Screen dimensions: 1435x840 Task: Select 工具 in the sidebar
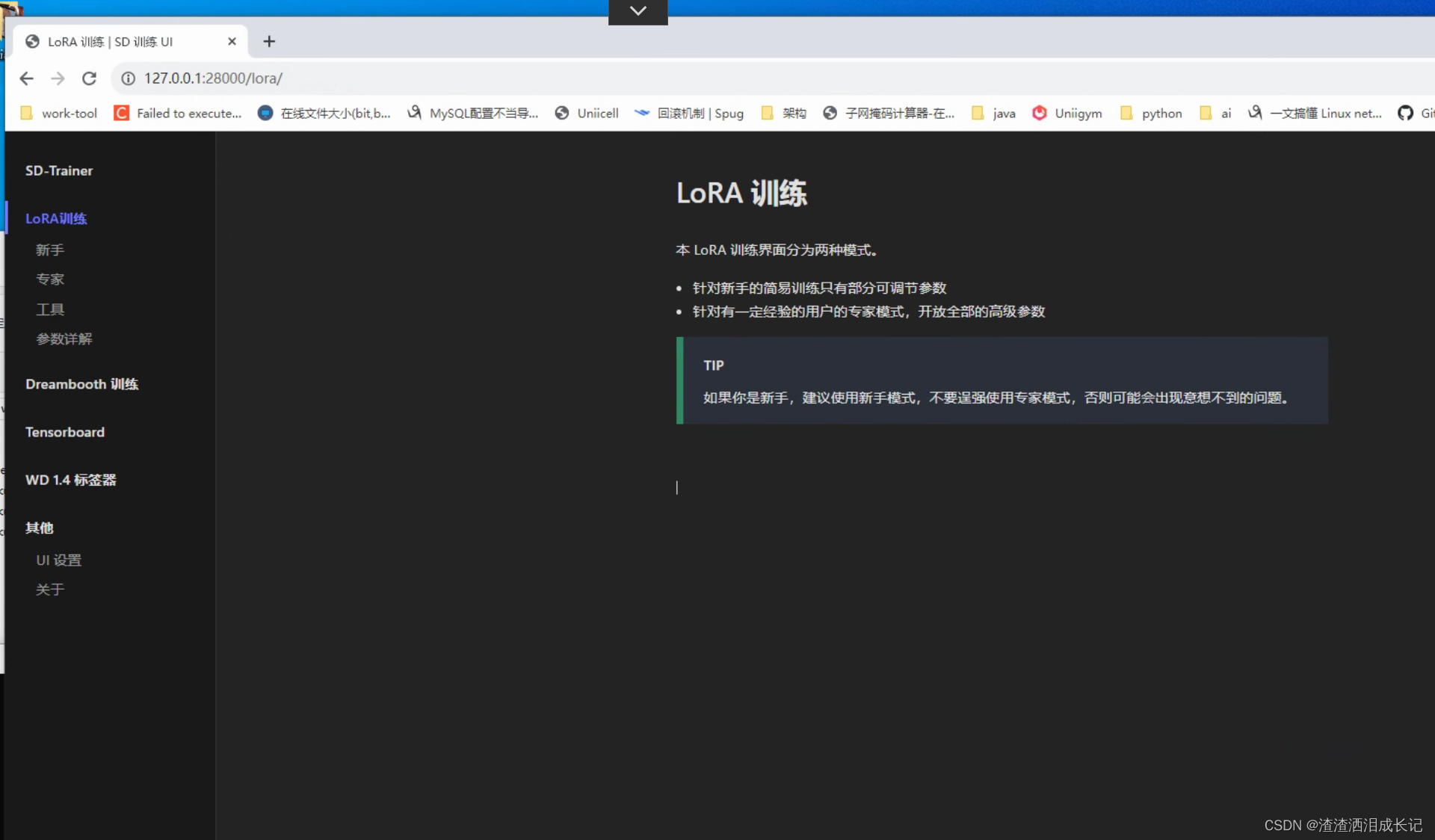pos(50,309)
